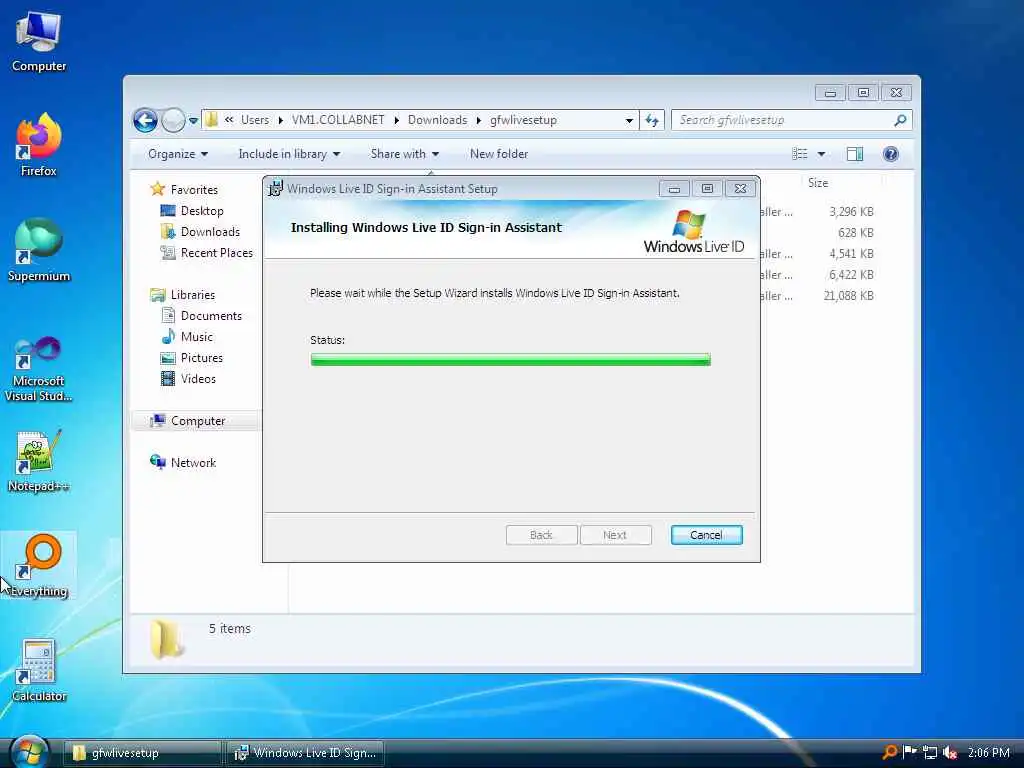Open the Supermium desktop shortcut
The height and width of the screenshot is (768, 1024).
point(39,250)
